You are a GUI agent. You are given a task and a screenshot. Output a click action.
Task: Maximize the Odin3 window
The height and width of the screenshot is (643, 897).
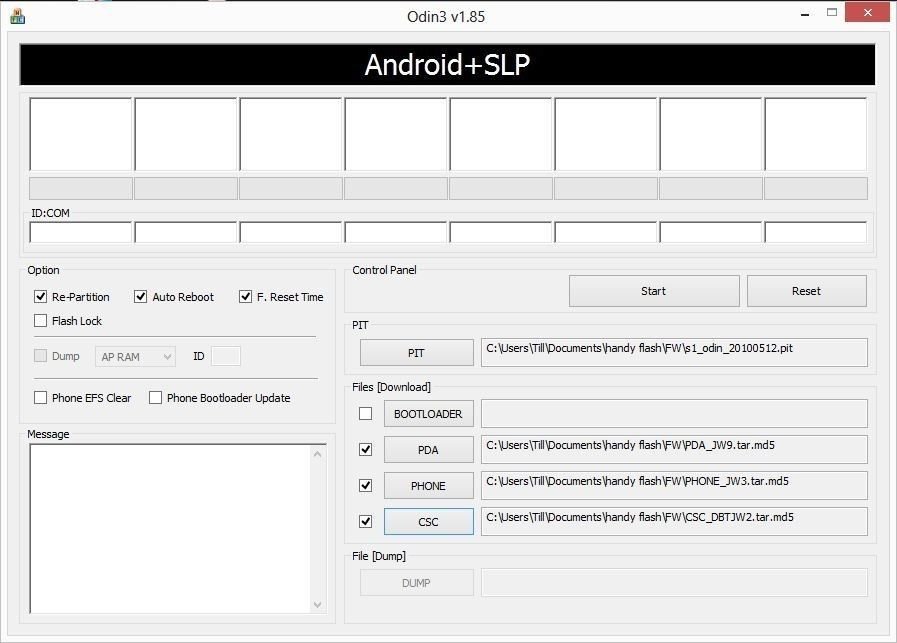pos(832,13)
